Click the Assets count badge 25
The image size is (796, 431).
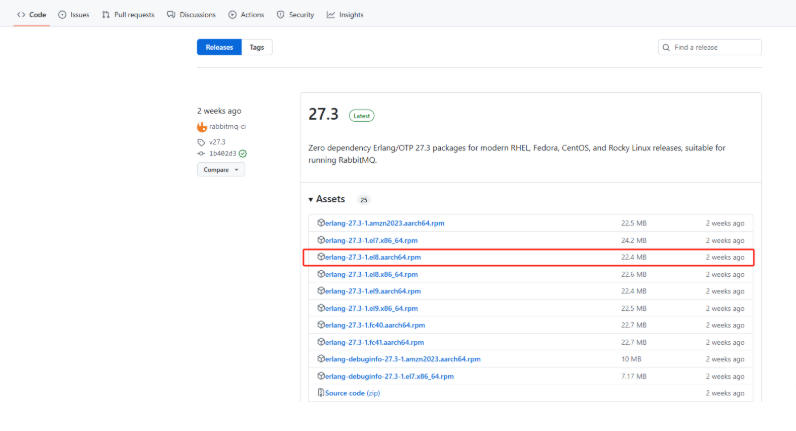point(363,200)
